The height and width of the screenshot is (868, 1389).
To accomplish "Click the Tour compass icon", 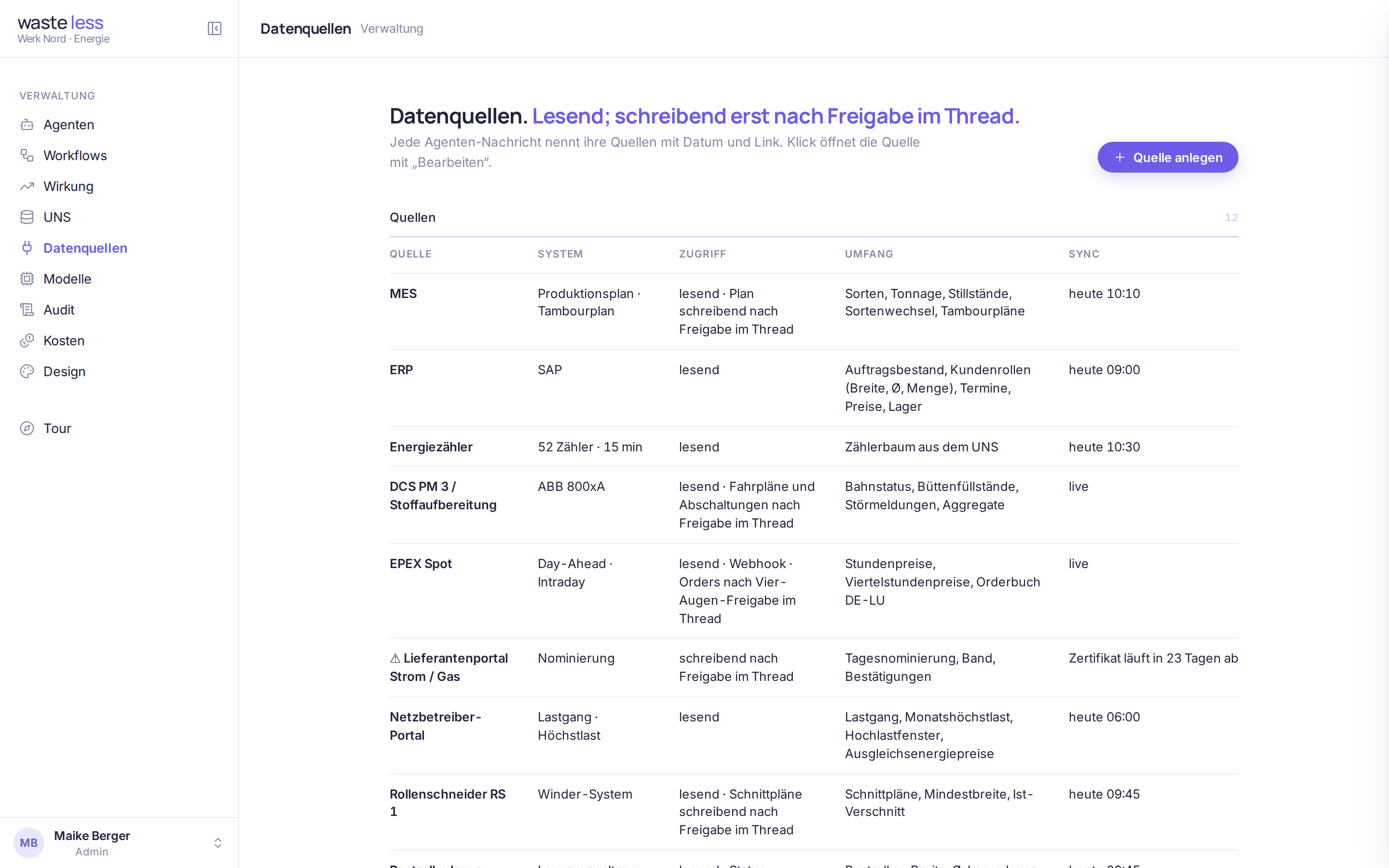I will click(x=27, y=428).
